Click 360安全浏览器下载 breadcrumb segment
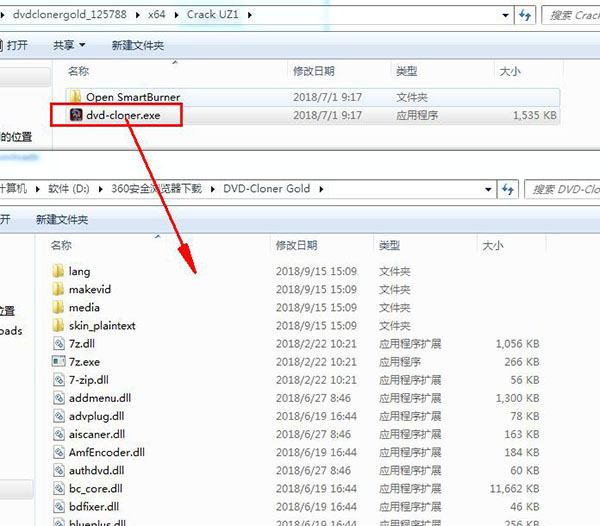Screen dimensions: 600x526 (x=156, y=188)
